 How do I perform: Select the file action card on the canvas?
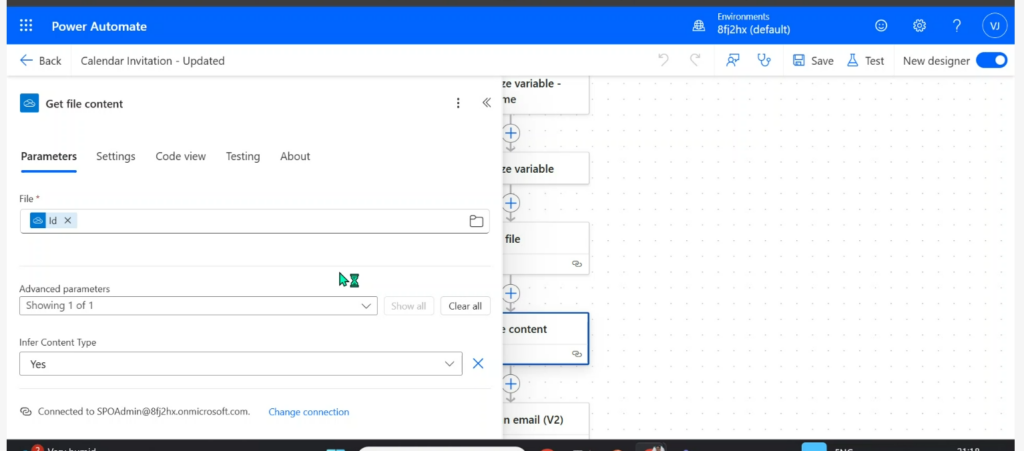click(546, 248)
